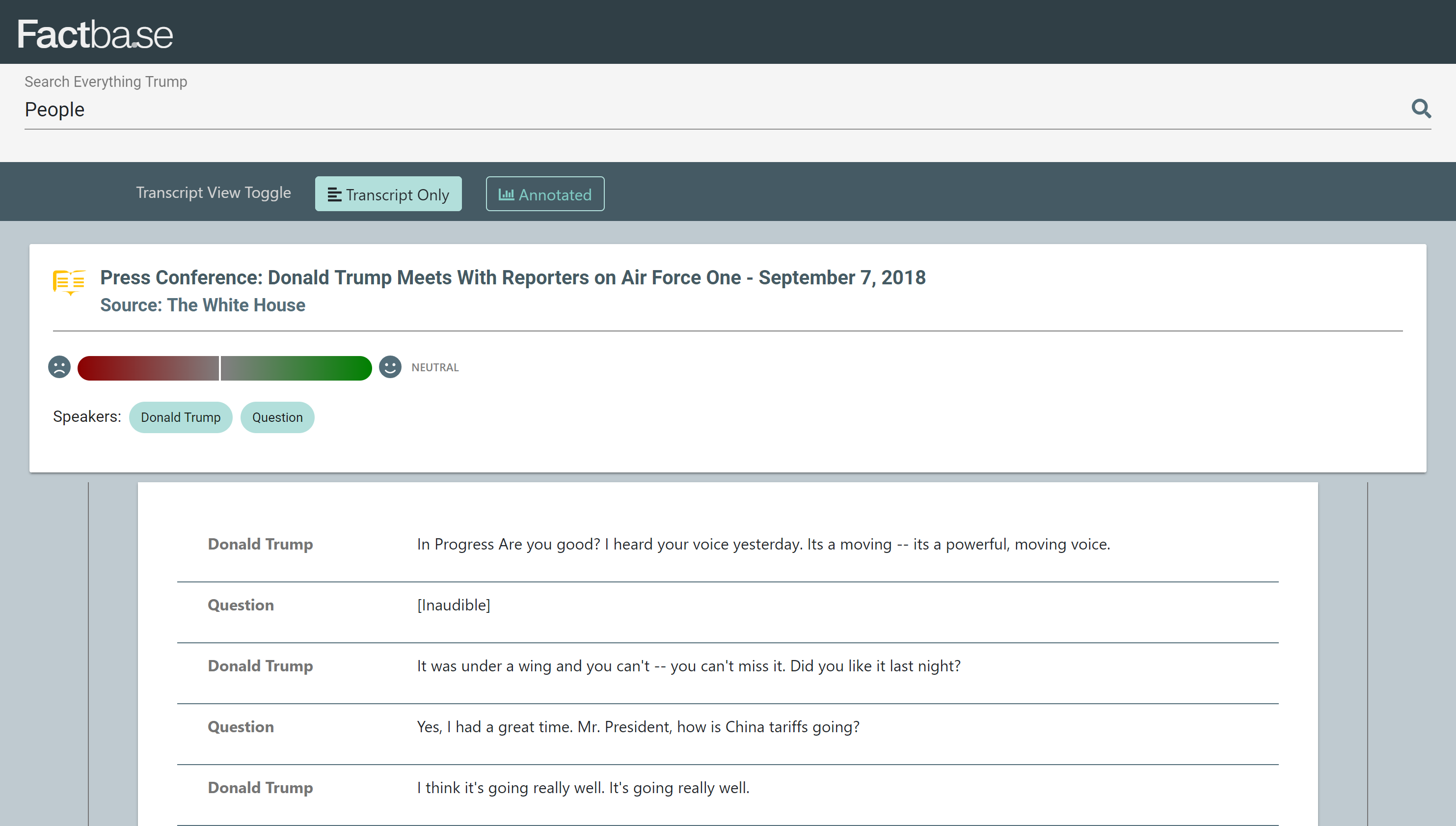Image resolution: width=1456 pixels, height=826 pixels.
Task: Click the Factbase logo
Action: click(x=95, y=34)
